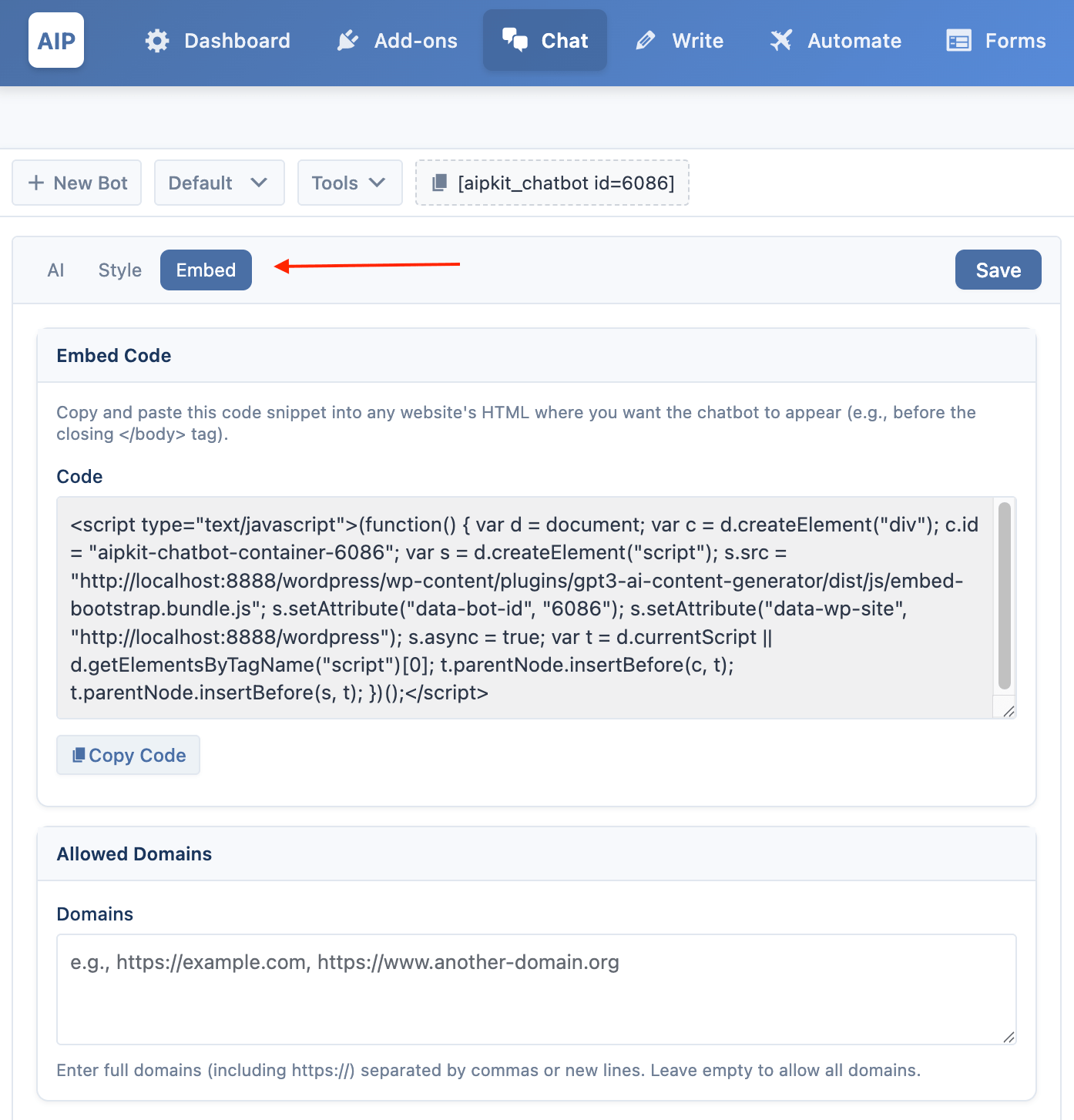Open the Add-ons menu
Viewport: 1074px width, 1120px height.
tap(398, 41)
